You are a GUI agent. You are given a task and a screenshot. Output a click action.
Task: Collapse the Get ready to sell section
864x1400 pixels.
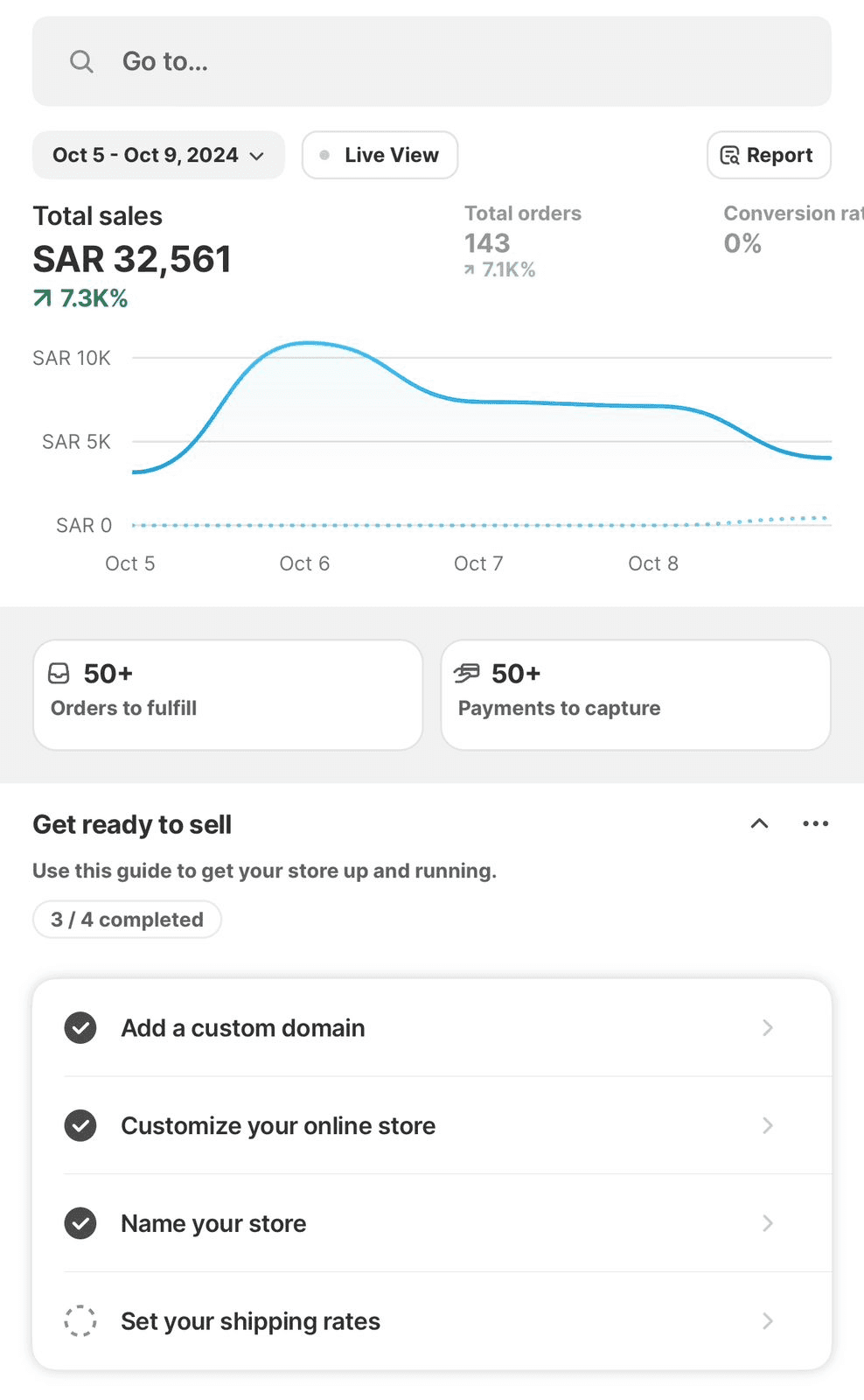point(759,823)
